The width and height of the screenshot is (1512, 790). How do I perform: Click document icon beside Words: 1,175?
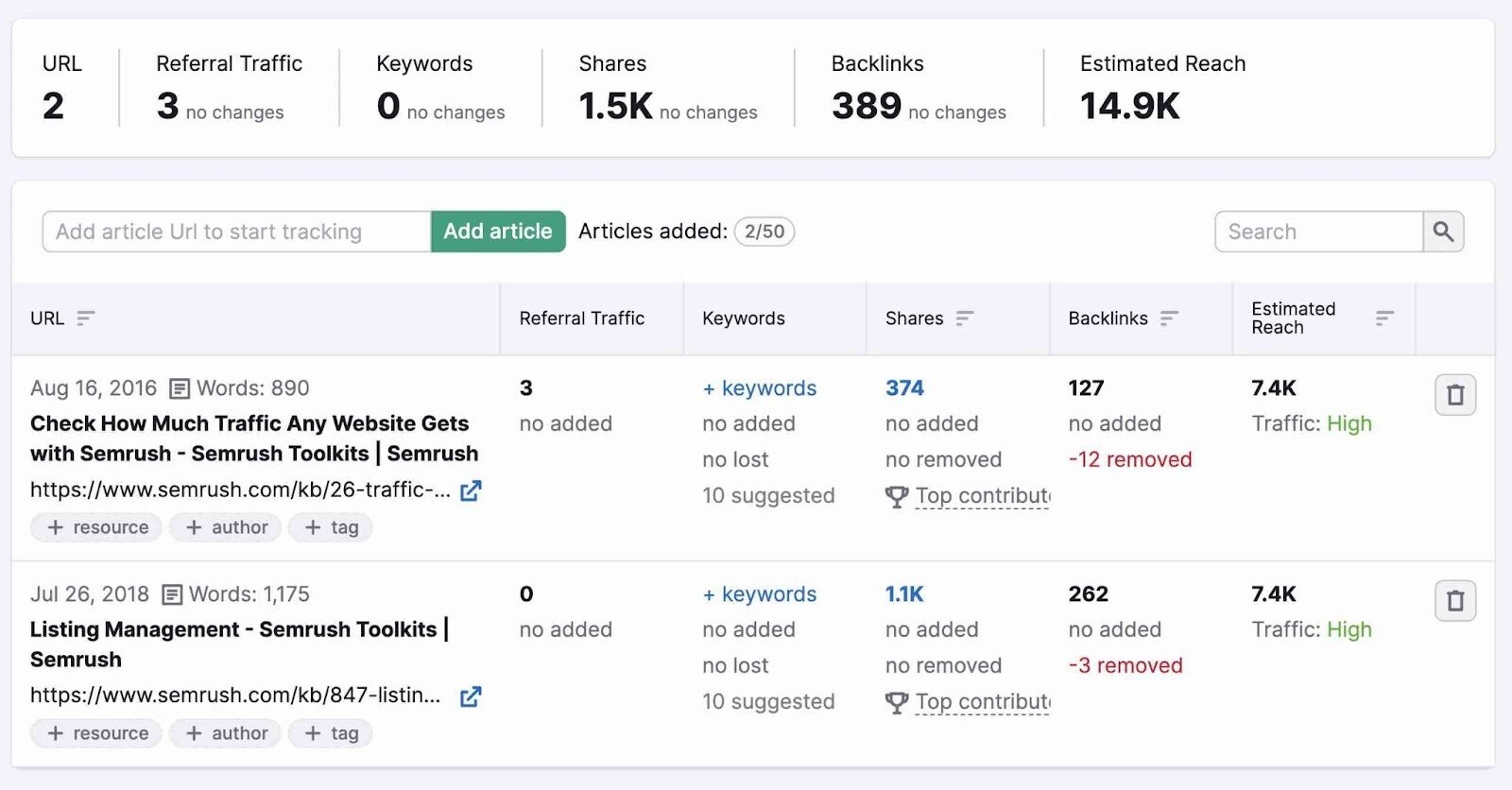click(x=172, y=595)
